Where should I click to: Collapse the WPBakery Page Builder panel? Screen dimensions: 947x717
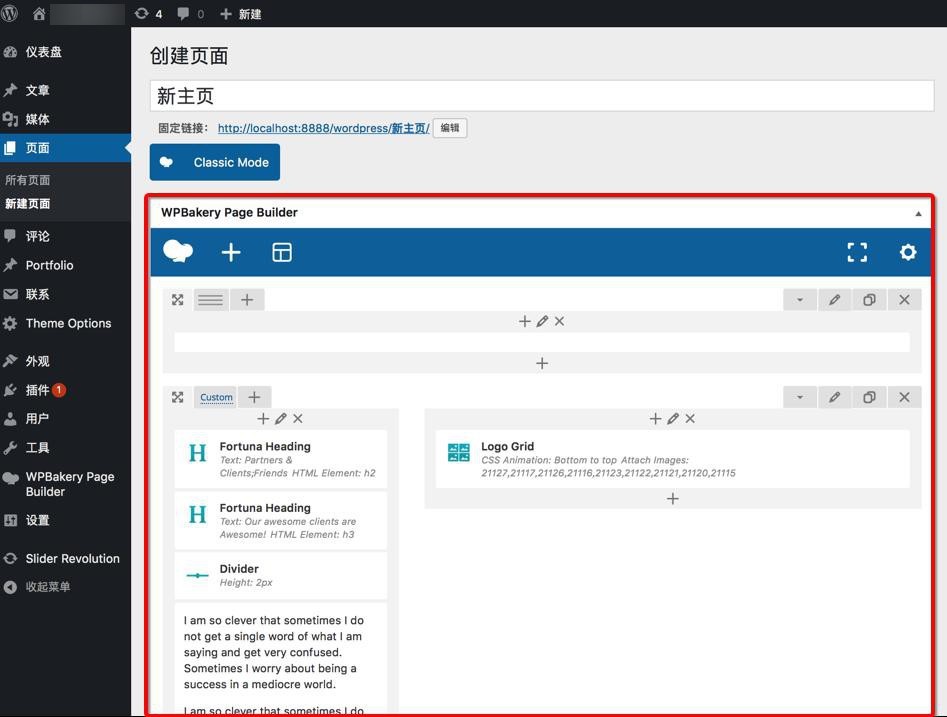point(918,213)
